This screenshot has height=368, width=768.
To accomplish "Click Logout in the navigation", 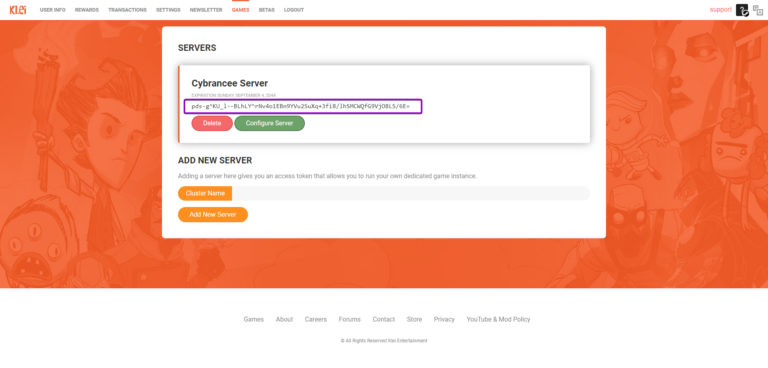I will coord(294,10).
